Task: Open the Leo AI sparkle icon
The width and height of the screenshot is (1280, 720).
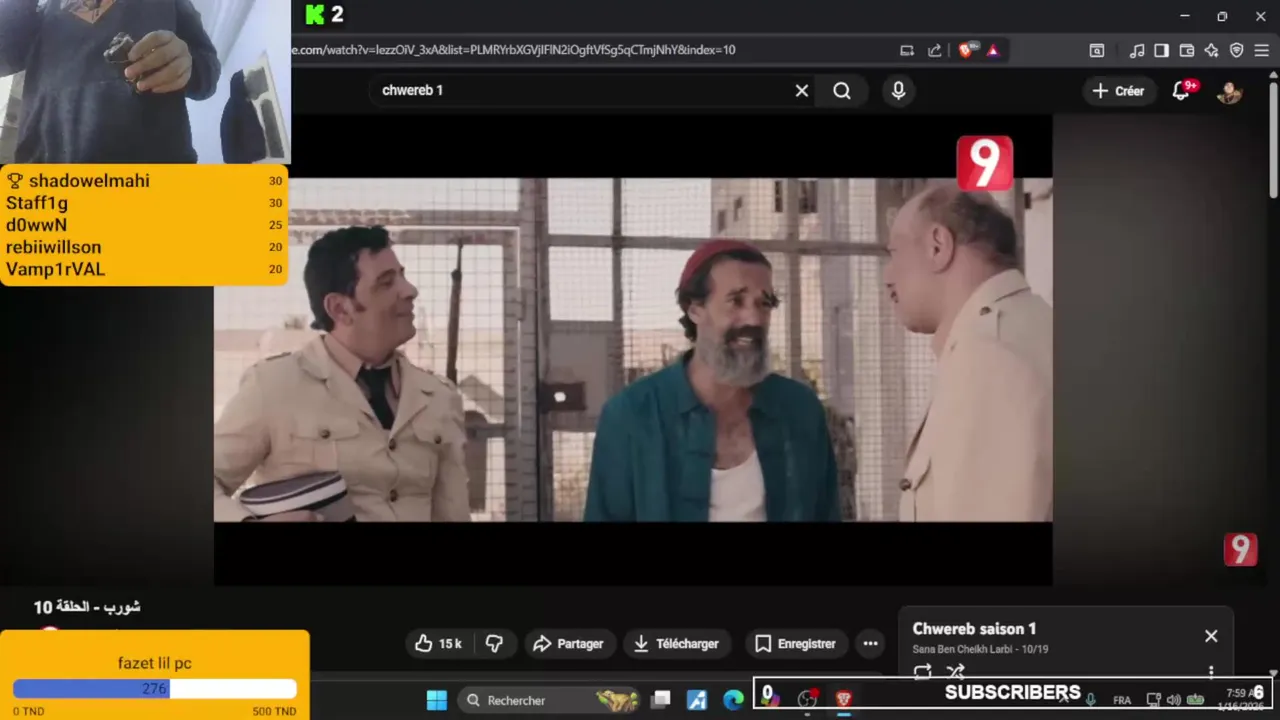Action: [1211, 50]
